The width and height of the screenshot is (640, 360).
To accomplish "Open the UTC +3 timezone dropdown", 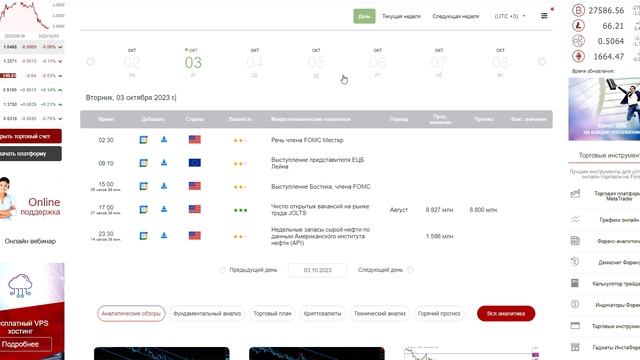I will pyautogui.click(x=510, y=16).
